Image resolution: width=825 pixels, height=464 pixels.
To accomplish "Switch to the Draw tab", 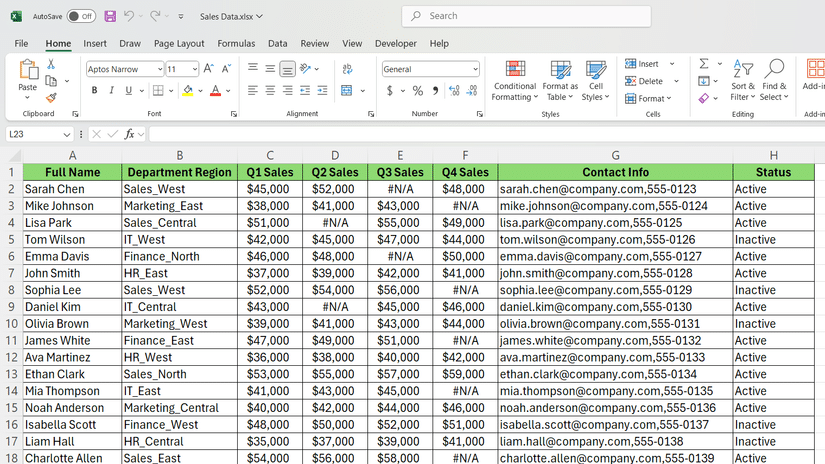I will click(130, 44).
